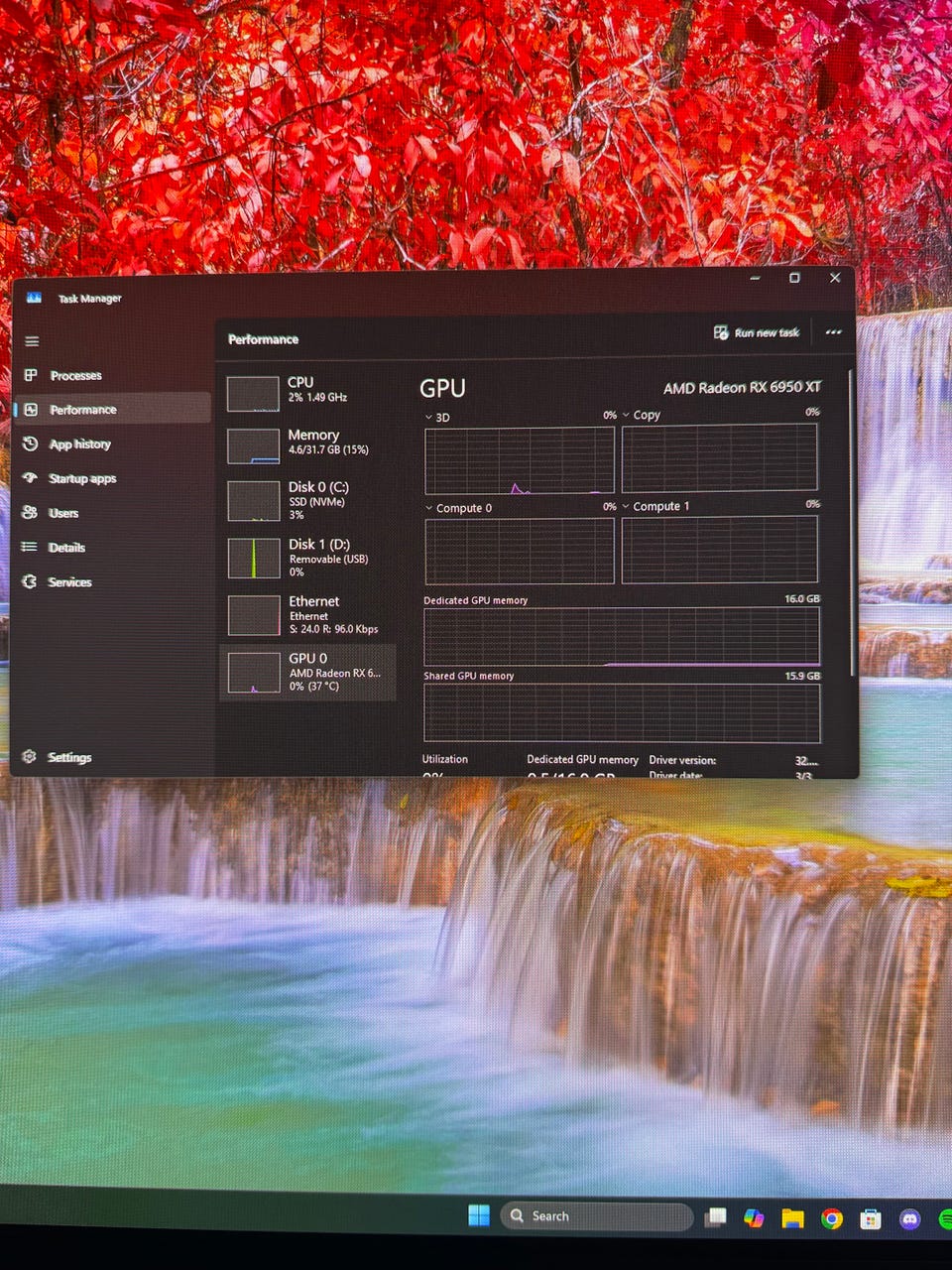Click the Performance page heading

263,339
